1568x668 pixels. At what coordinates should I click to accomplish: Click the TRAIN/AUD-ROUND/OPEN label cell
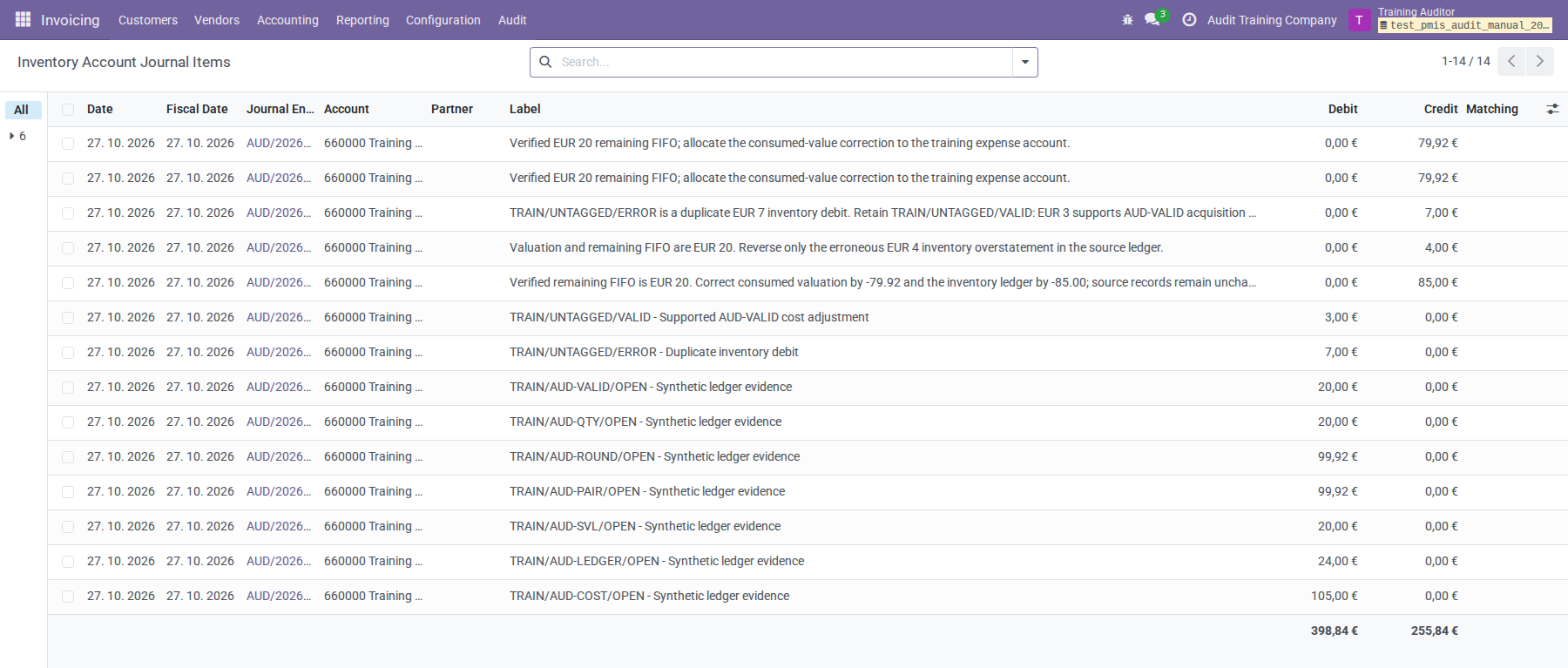(655, 456)
